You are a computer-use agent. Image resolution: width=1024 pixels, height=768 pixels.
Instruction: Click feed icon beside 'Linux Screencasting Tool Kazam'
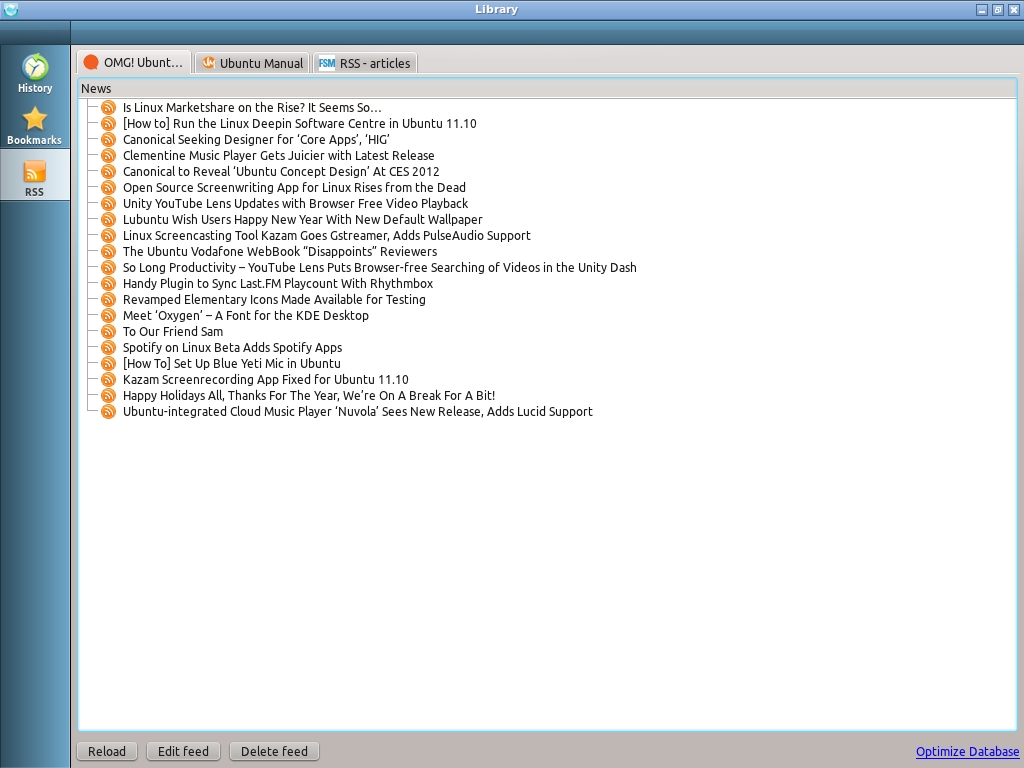(x=108, y=236)
